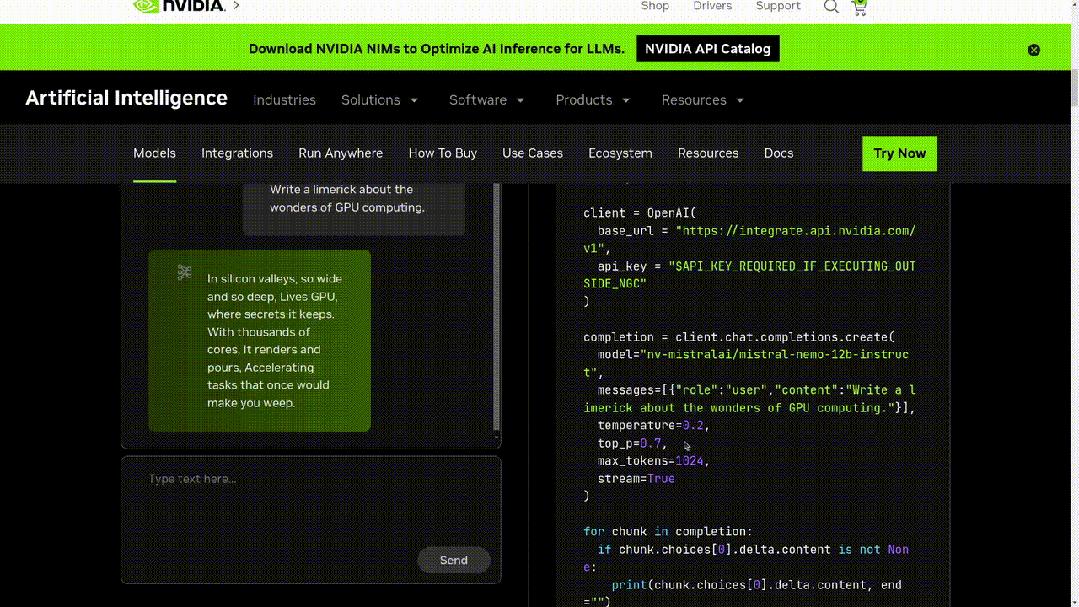Select the Models tab

coord(154,153)
